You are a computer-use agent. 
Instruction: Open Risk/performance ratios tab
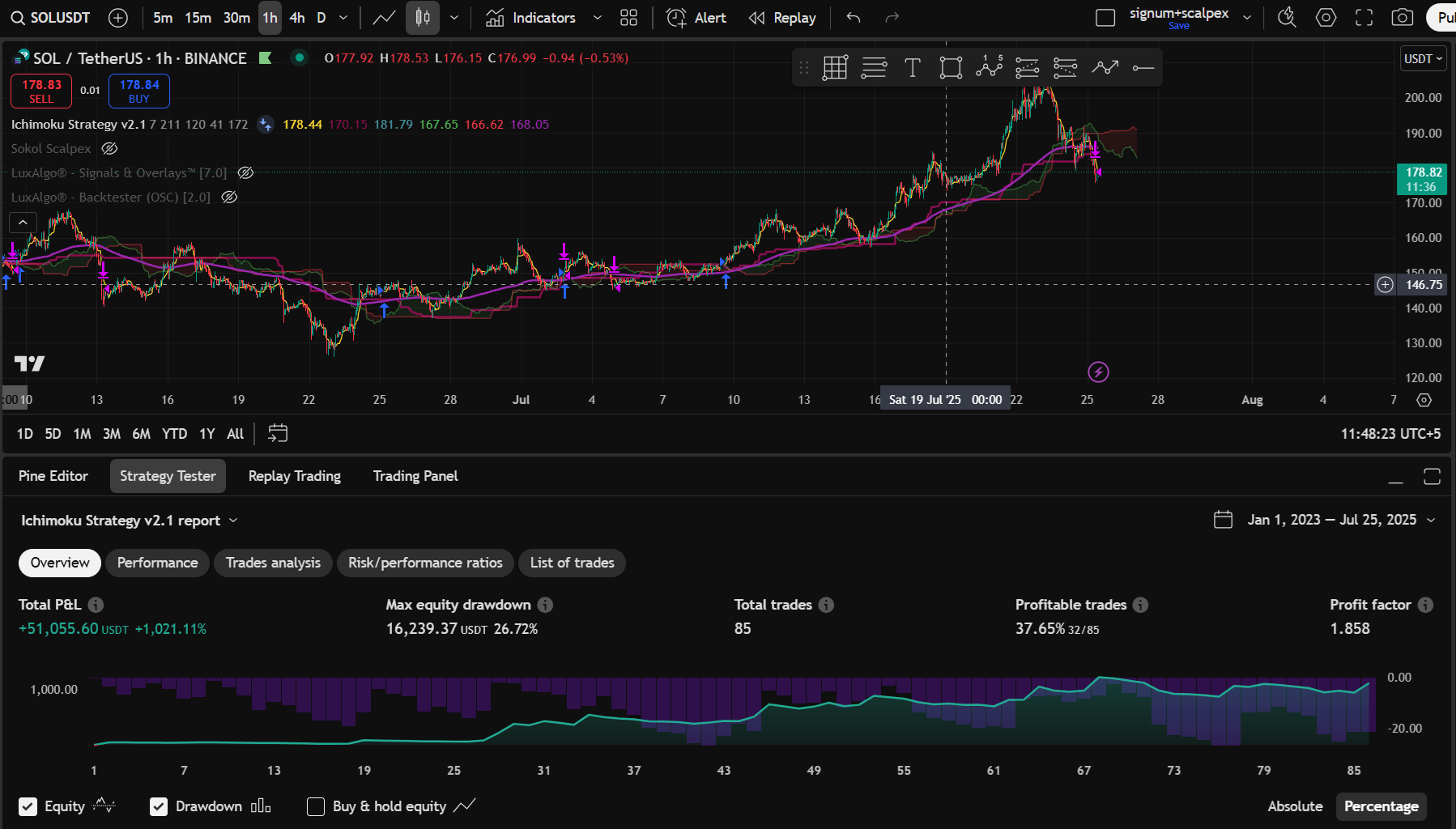pyautogui.click(x=425, y=563)
